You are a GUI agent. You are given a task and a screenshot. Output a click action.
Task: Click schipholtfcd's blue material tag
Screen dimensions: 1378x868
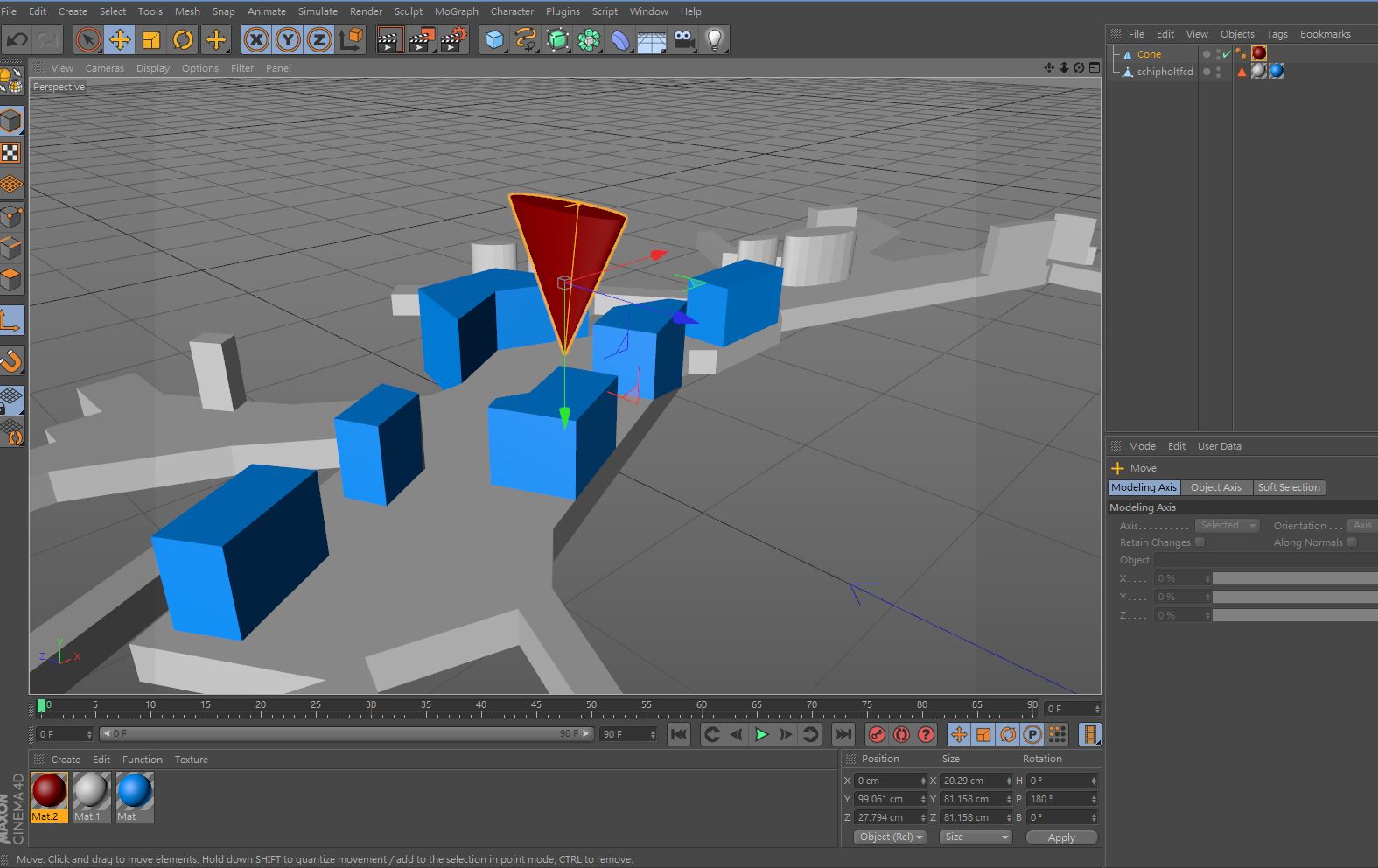pos(1277,71)
